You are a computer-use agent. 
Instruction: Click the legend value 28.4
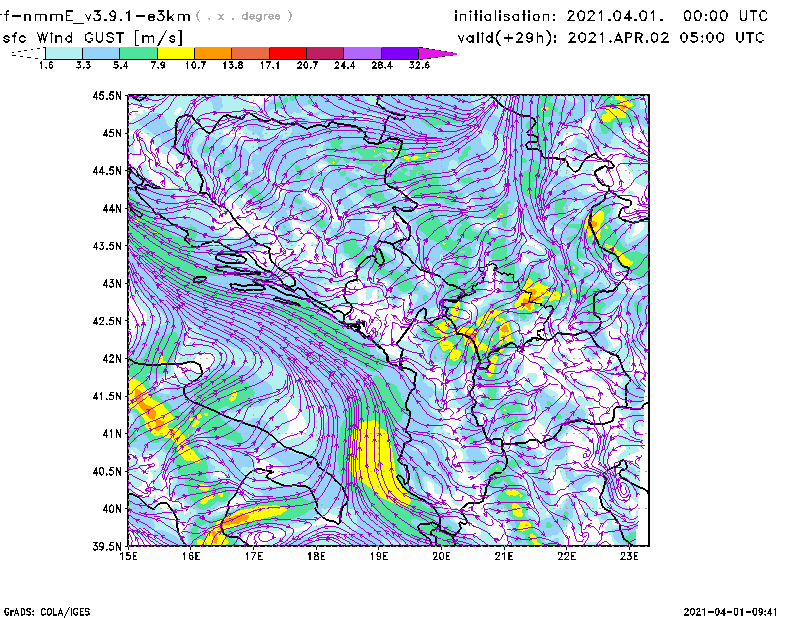(382, 65)
